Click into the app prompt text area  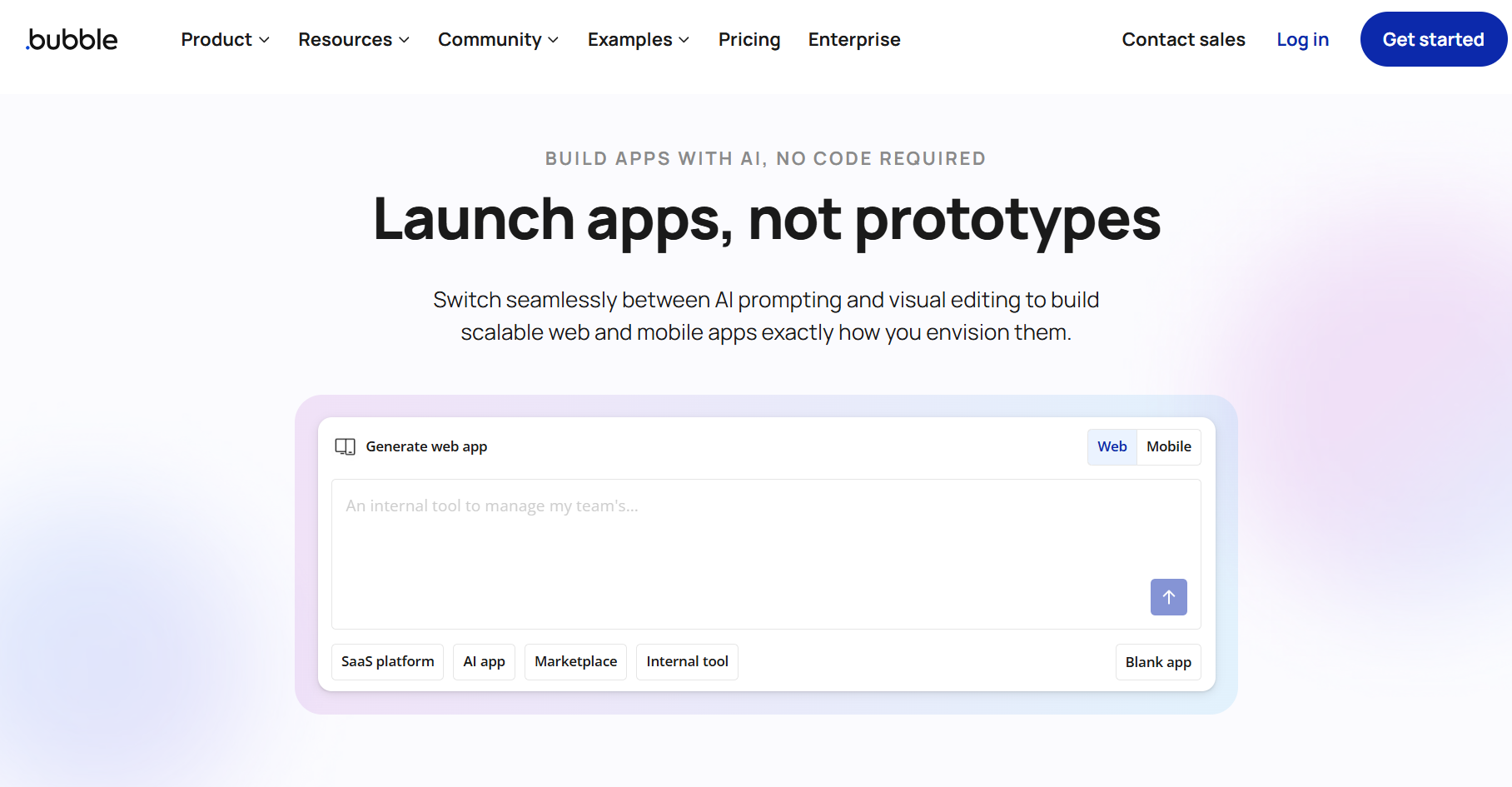tap(766, 554)
